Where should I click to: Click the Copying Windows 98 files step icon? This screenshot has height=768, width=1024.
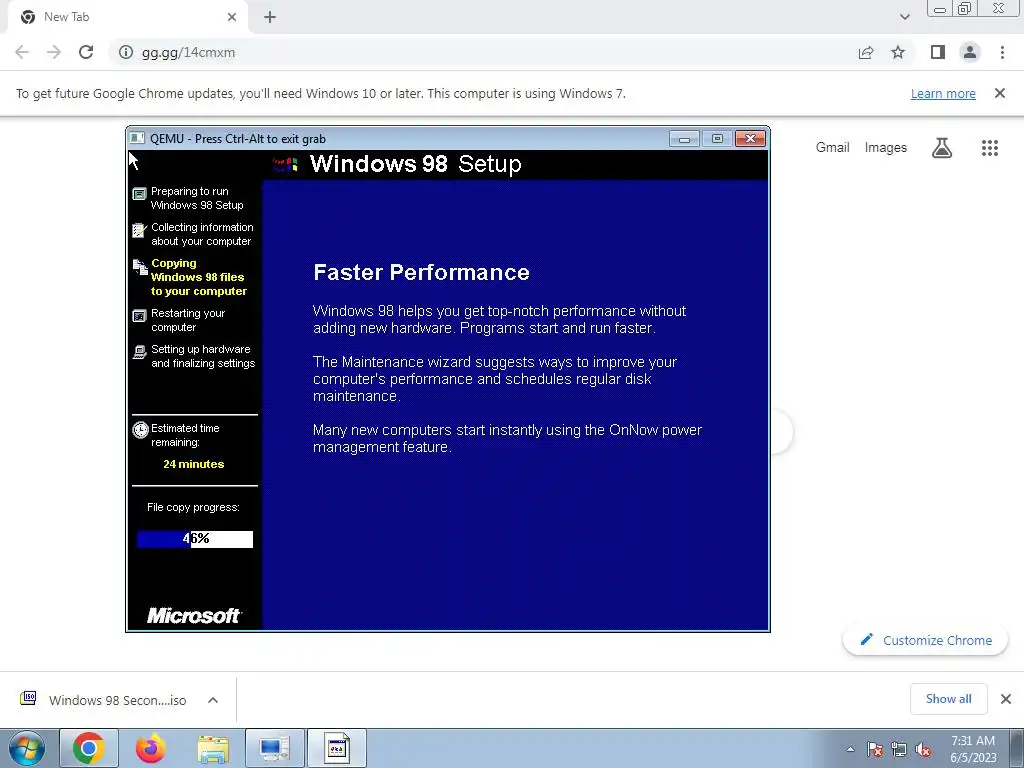click(x=140, y=266)
